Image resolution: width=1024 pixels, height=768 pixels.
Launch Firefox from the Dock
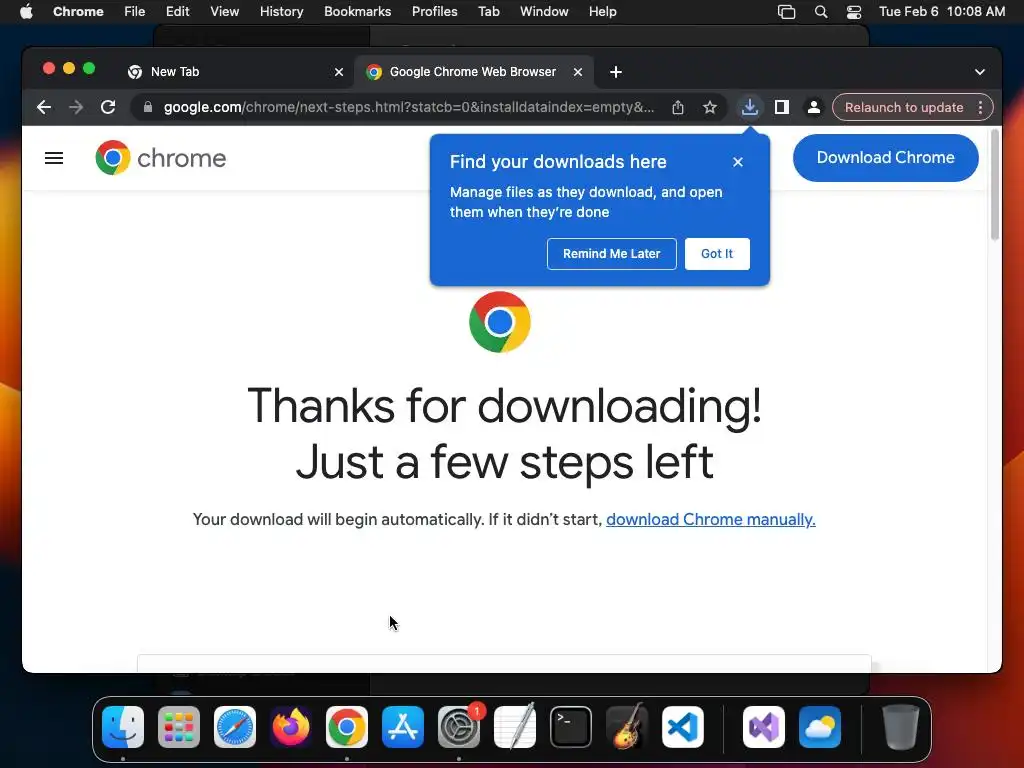pyautogui.click(x=291, y=727)
